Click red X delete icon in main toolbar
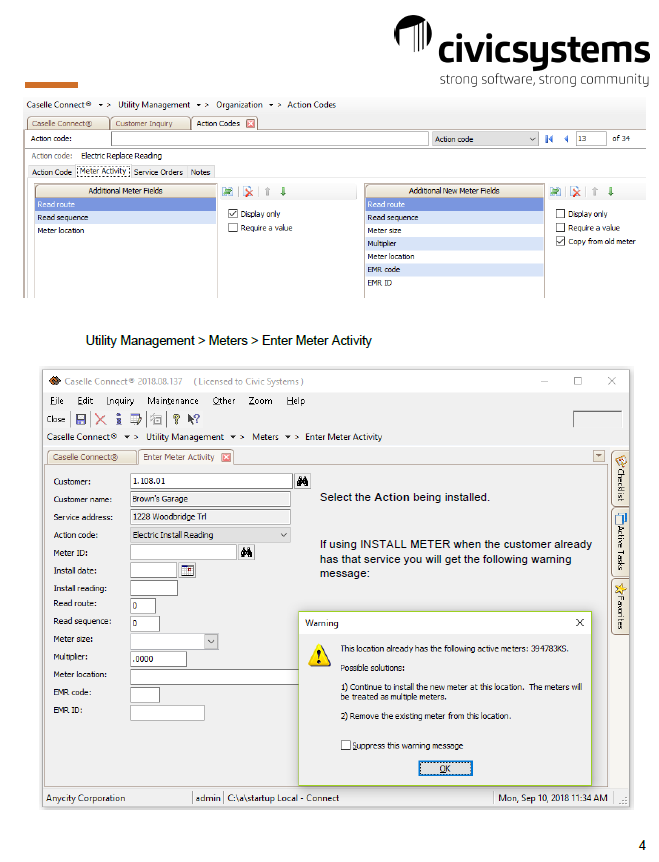This screenshot has width=659, height=862. (101, 419)
